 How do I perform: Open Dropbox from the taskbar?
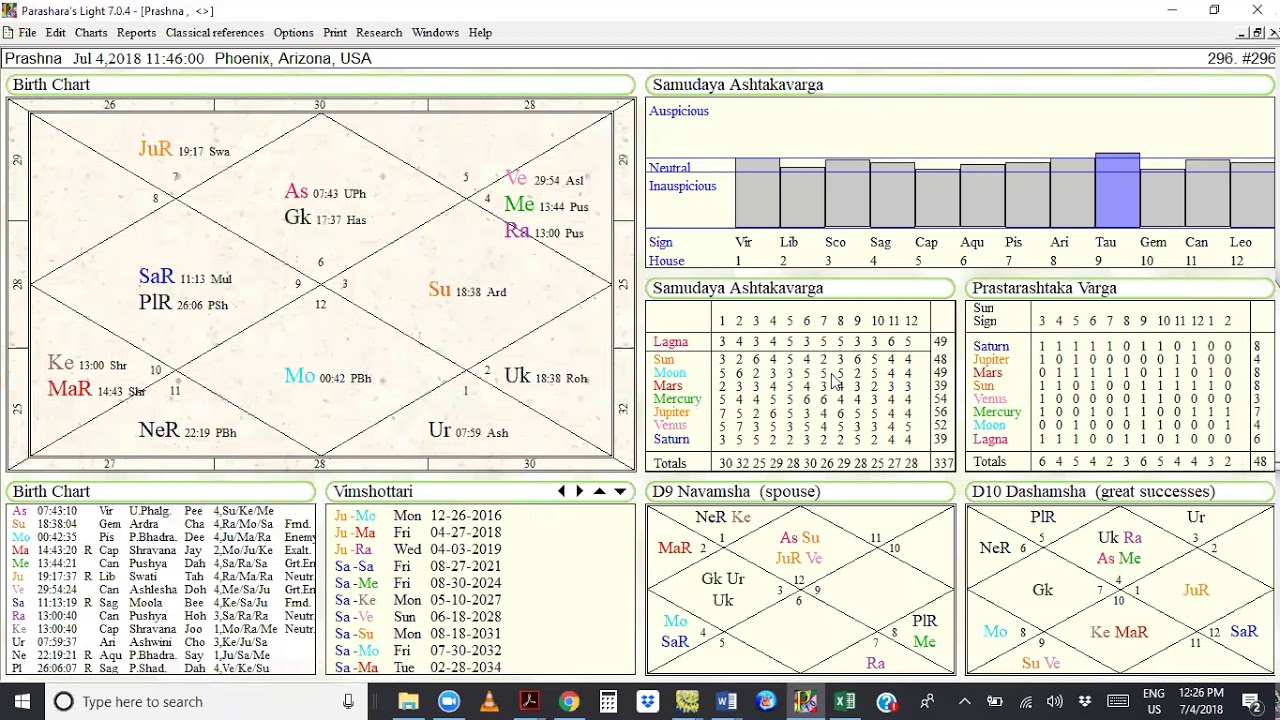click(x=647, y=702)
